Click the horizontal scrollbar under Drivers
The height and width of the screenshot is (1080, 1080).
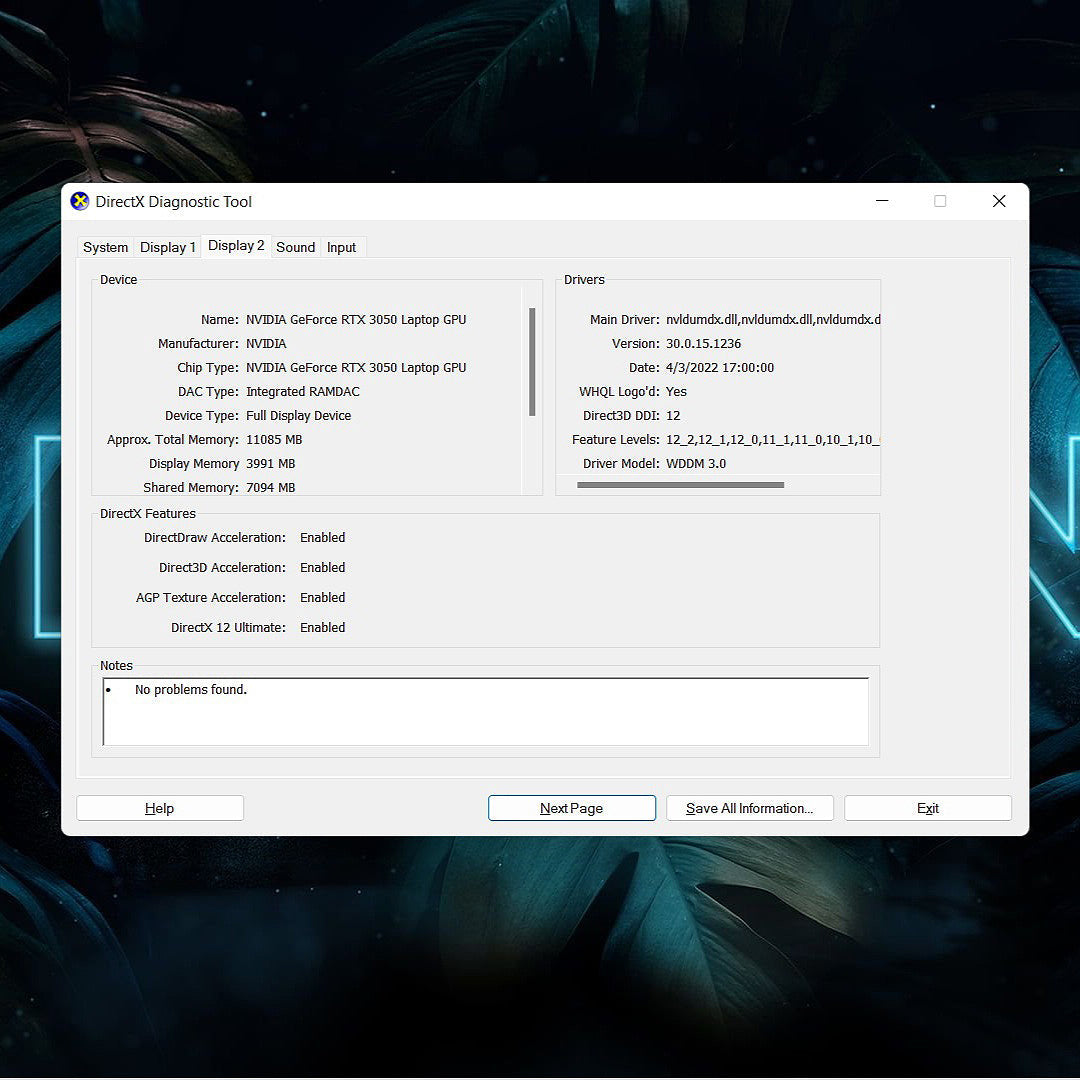point(680,484)
